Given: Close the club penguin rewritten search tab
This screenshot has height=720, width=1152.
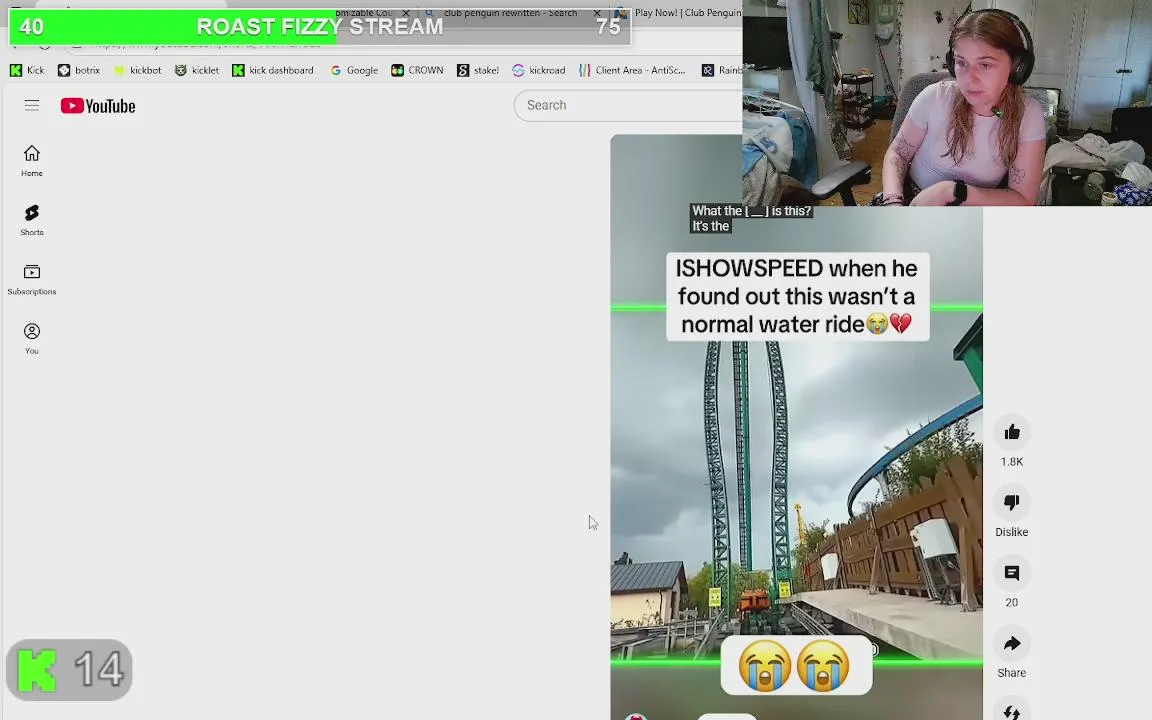Looking at the screenshot, I should [x=597, y=13].
